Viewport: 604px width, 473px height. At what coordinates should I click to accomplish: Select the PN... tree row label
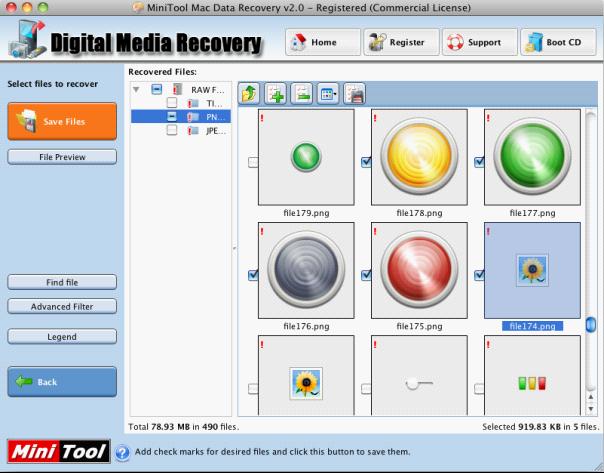coord(216,117)
